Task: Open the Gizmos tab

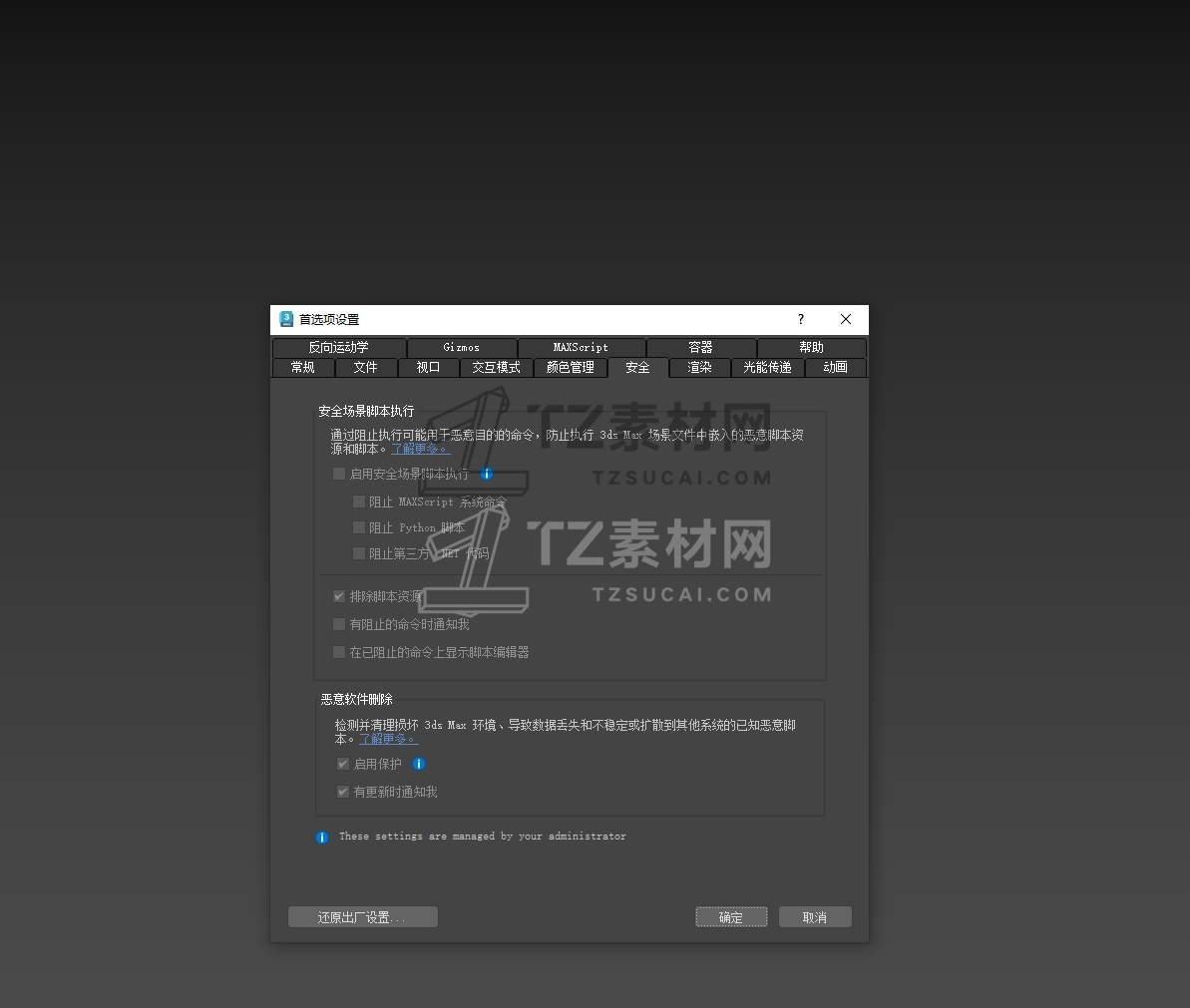Action: point(462,347)
